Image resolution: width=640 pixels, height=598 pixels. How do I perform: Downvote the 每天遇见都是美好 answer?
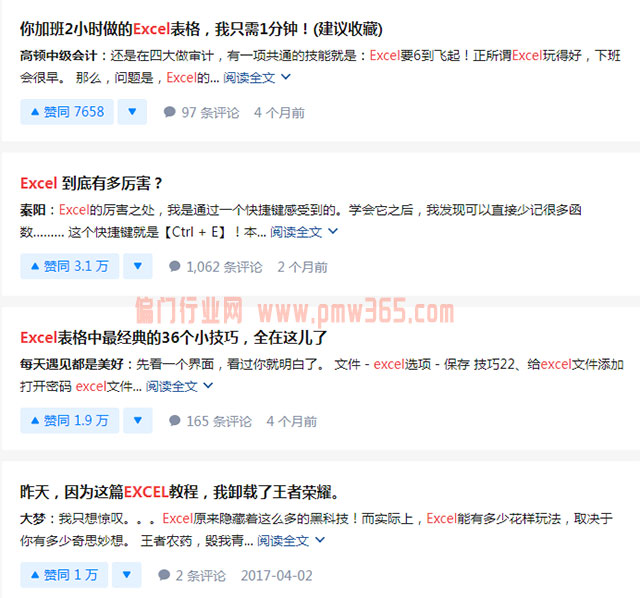[138, 420]
